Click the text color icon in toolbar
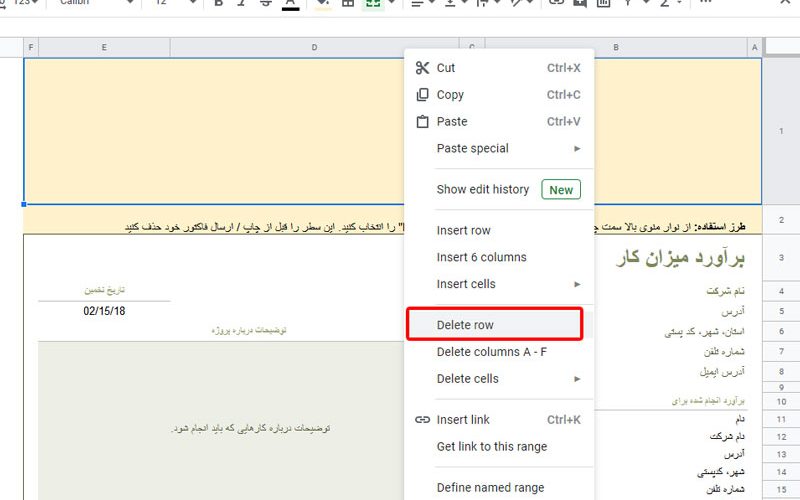The width and height of the screenshot is (800, 500). coord(290,4)
